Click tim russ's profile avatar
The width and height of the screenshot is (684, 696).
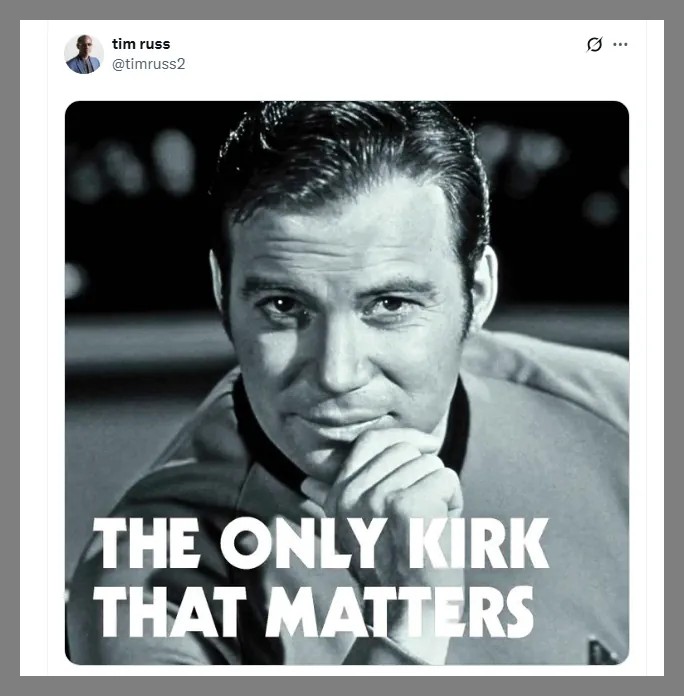coord(84,54)
